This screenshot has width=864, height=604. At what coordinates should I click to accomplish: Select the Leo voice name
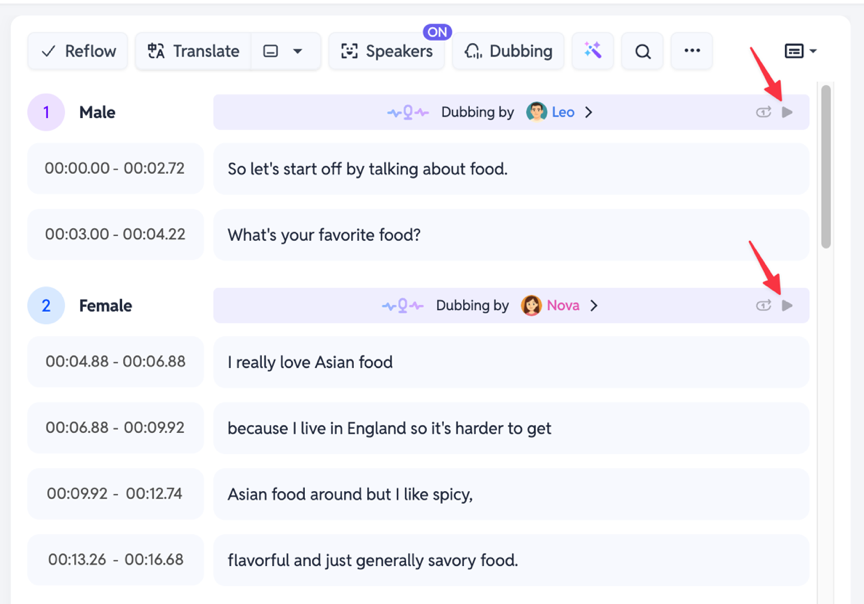[563, 112]
